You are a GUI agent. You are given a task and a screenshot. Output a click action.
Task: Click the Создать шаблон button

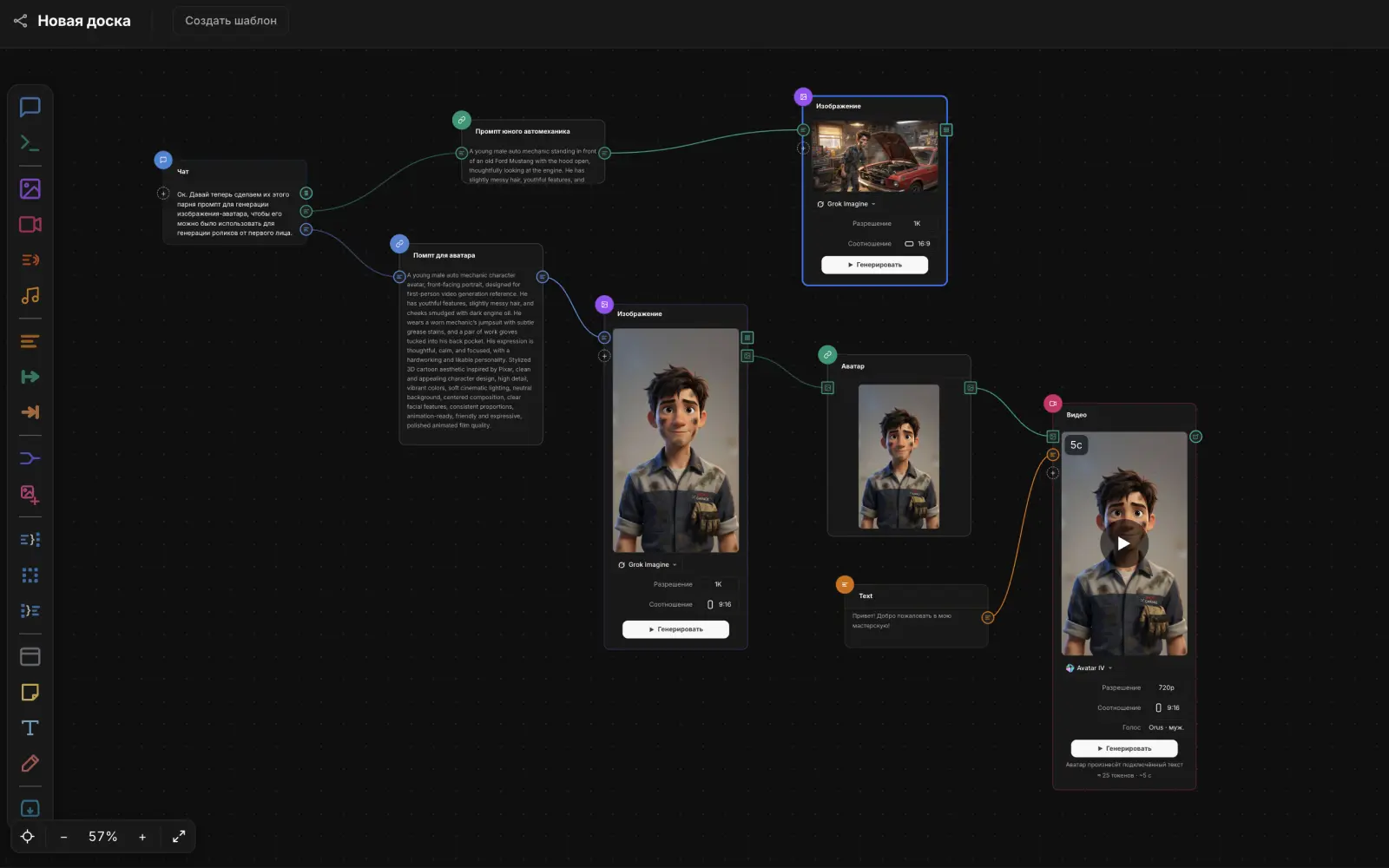point(231,21)
